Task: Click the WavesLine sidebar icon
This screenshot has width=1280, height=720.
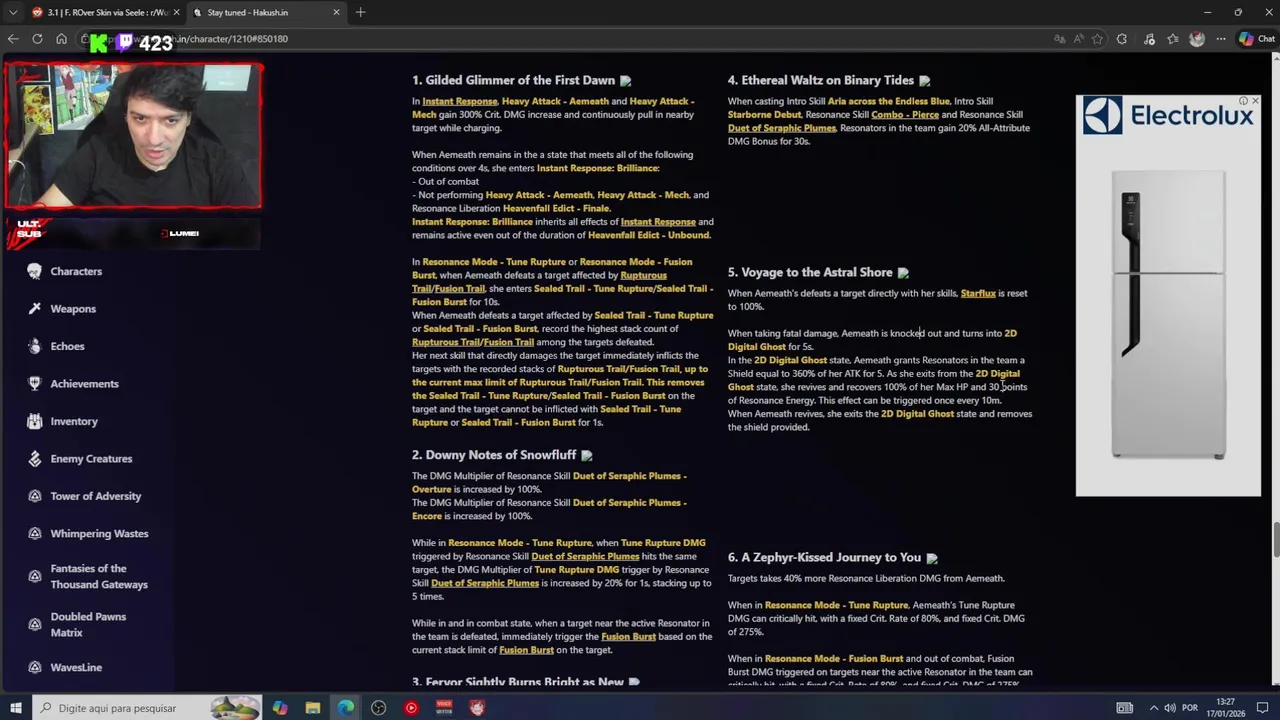Action: [x=35, y=667]
